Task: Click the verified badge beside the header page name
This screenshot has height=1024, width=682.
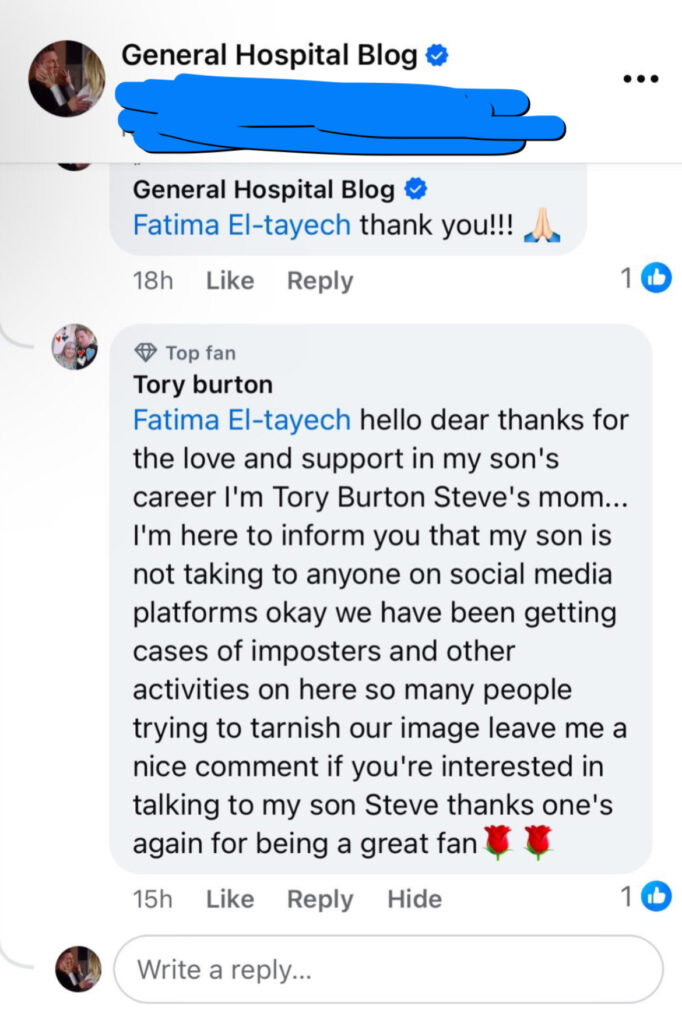Action: (437, 56)
